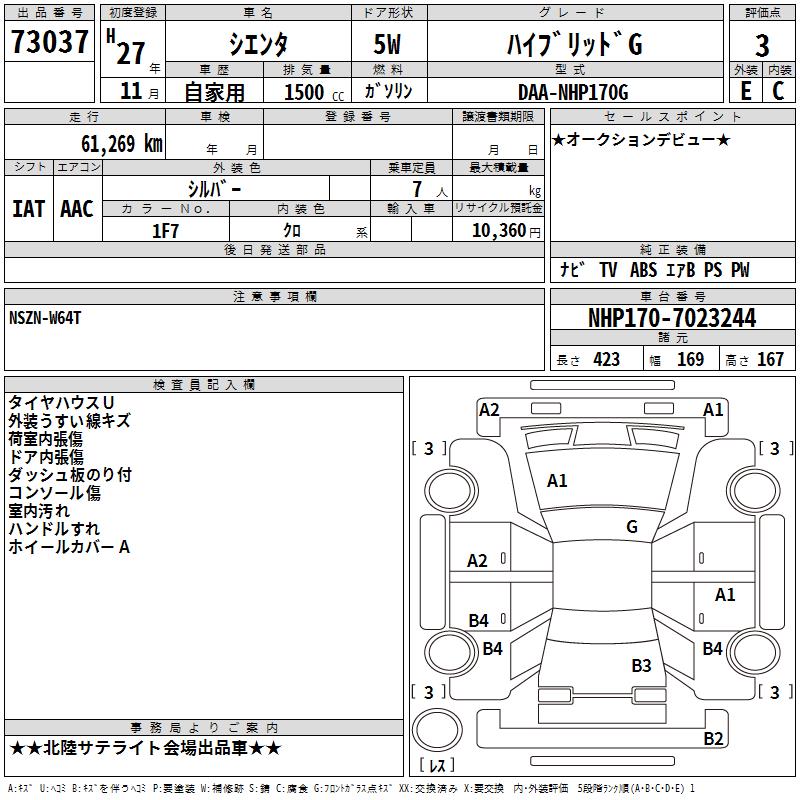Click inspector note 外装うすい線キズ
800x800 pixels.
pyautogui.click(x=69, y=420)
